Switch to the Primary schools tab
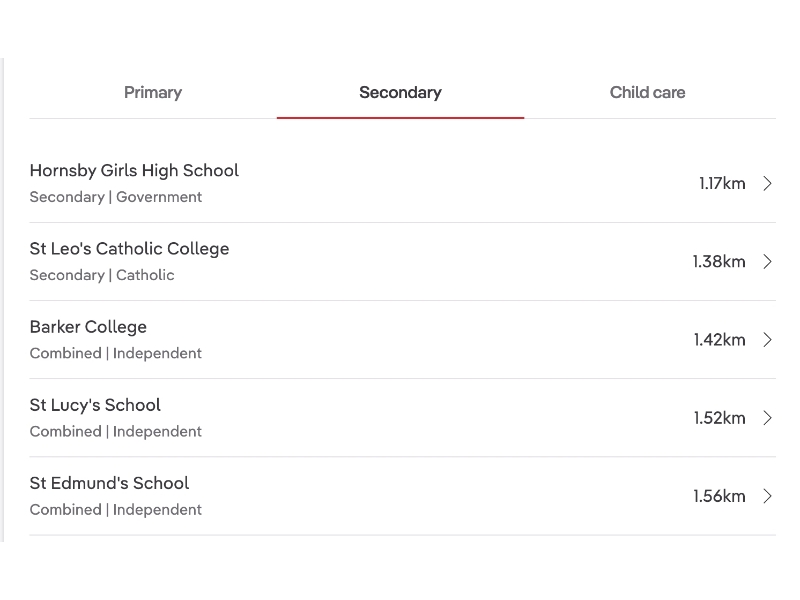Viewport: 800px width, 600px height. (153, 93)
